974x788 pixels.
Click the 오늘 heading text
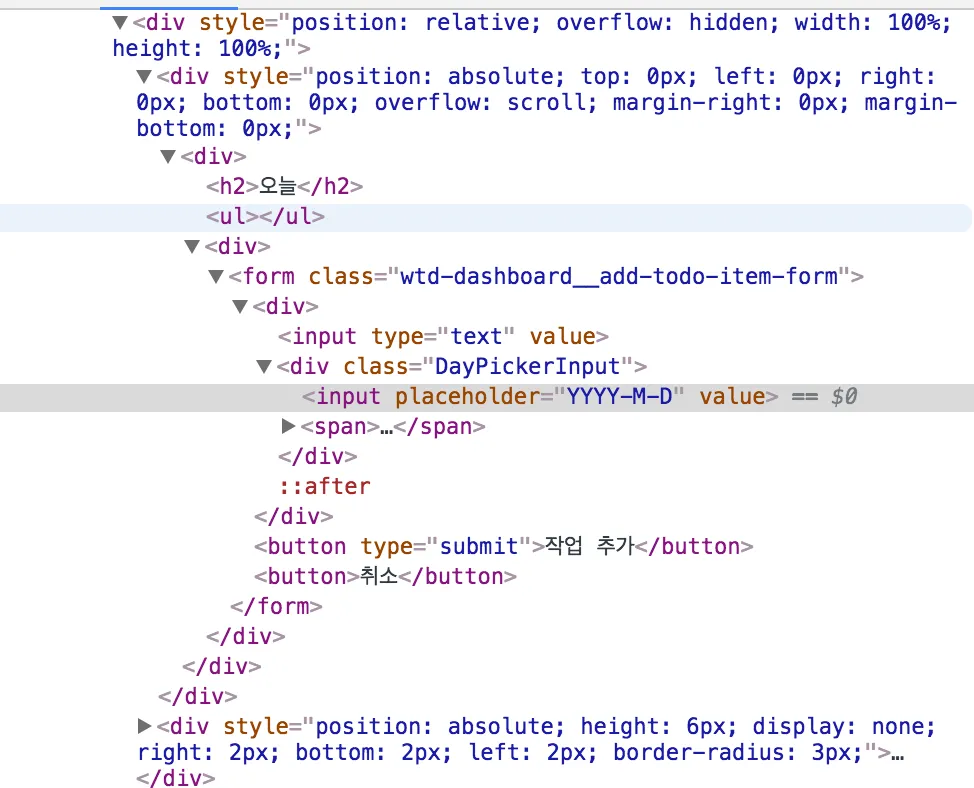(278, 186)
